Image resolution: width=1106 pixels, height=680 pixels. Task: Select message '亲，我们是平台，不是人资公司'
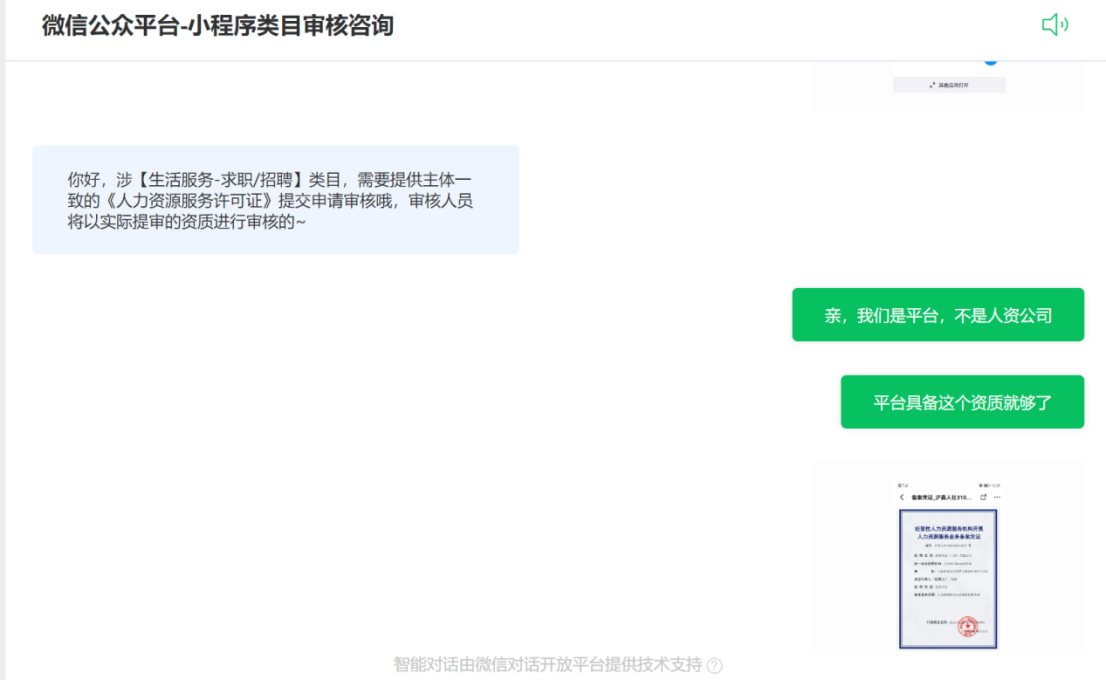coord(938,315)
